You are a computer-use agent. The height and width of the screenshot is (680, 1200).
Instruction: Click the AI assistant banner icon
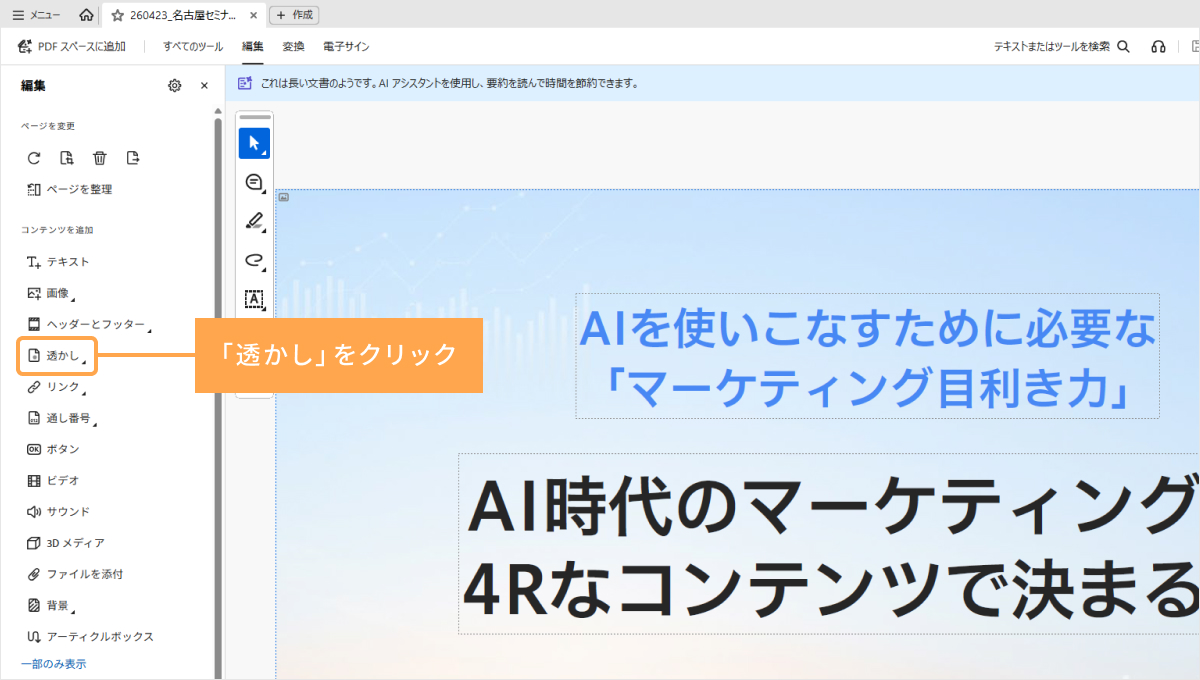coord(245,83)
